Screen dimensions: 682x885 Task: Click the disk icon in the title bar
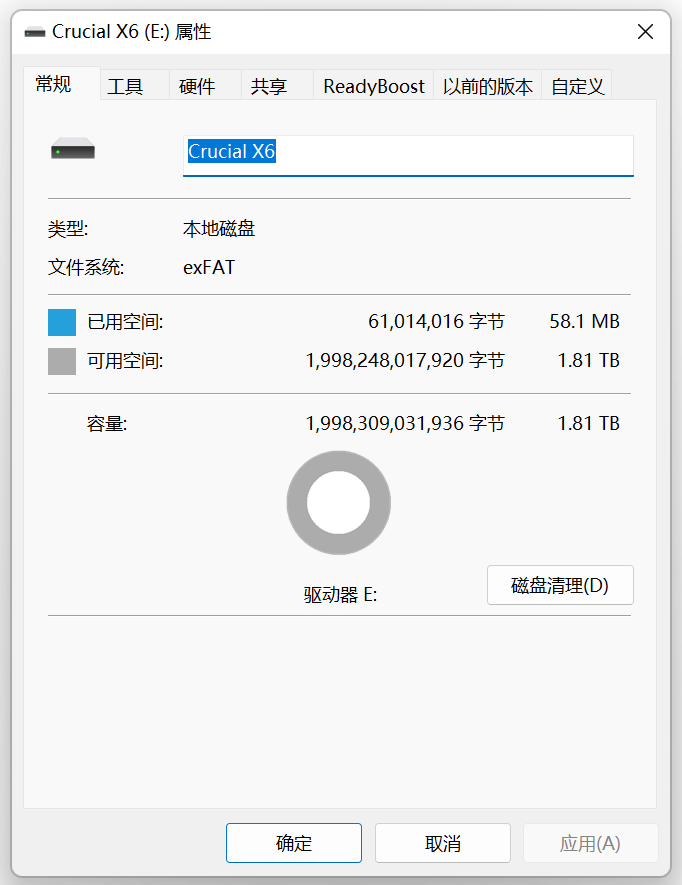35,31
